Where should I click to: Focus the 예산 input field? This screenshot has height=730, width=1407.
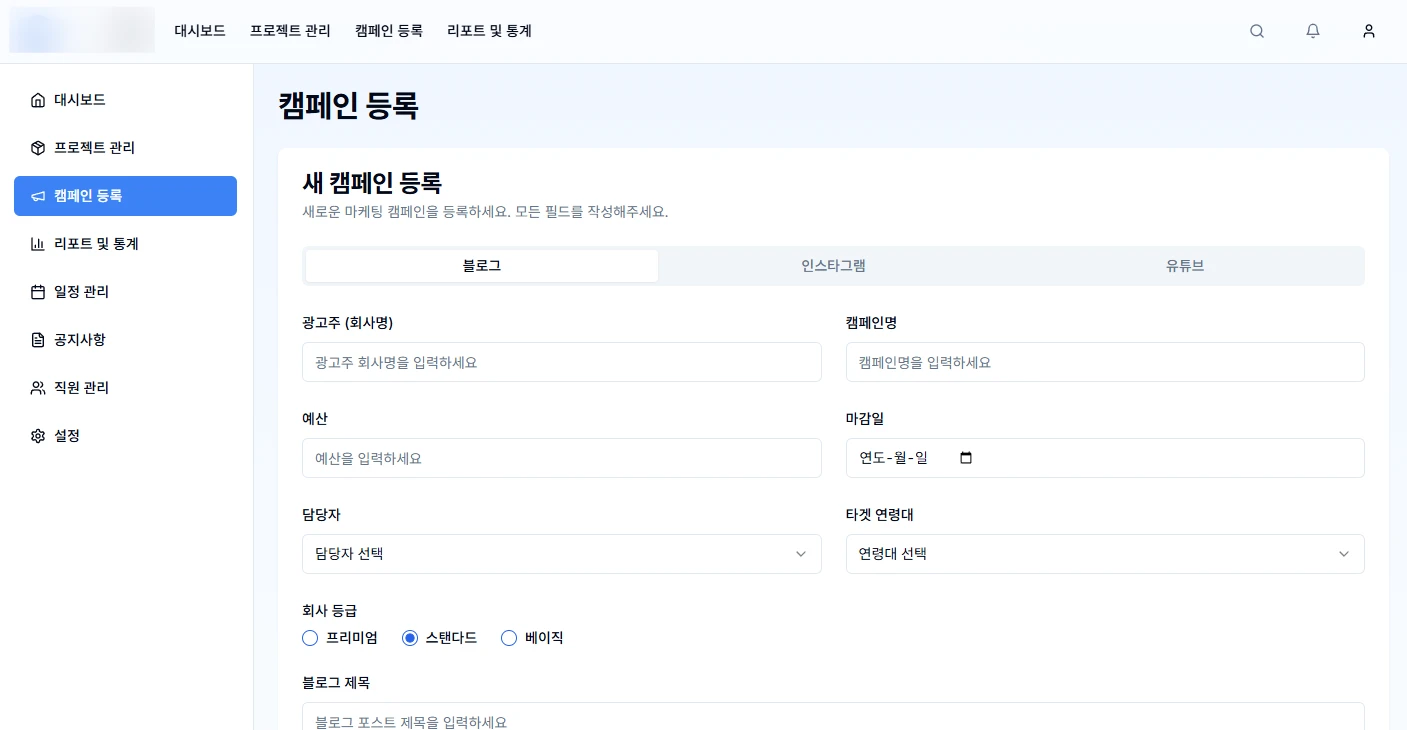(x=562, y=458)
